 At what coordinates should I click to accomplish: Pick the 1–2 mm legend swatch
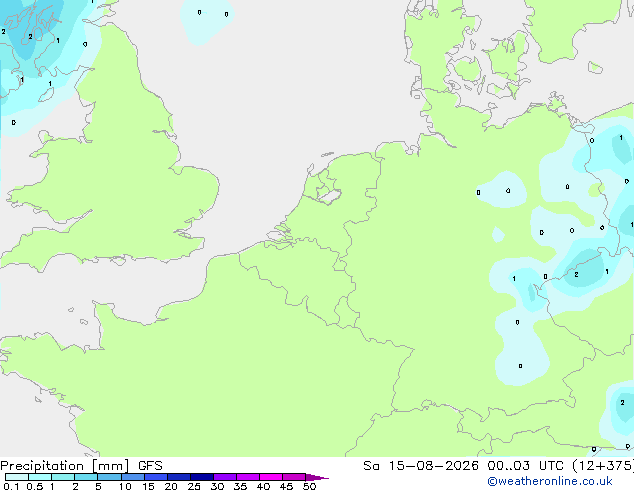(x=63, y=477)
